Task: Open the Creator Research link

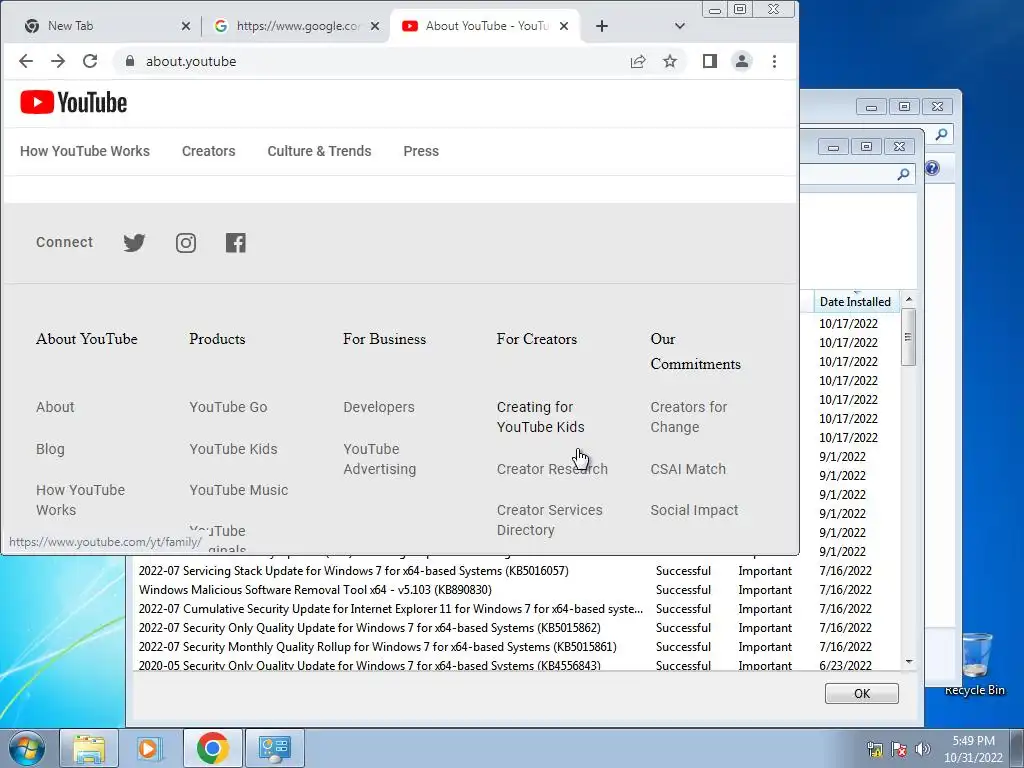Action: tap(552, 469)
